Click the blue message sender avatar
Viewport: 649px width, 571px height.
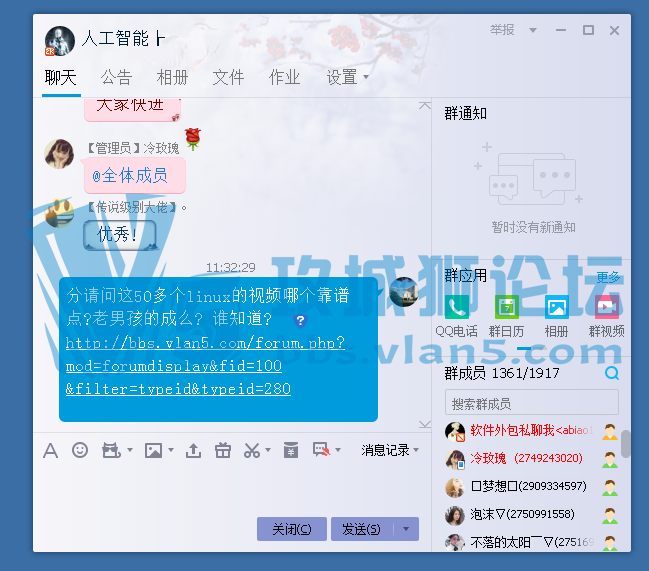pyautogui.click(x=404, y=292)
